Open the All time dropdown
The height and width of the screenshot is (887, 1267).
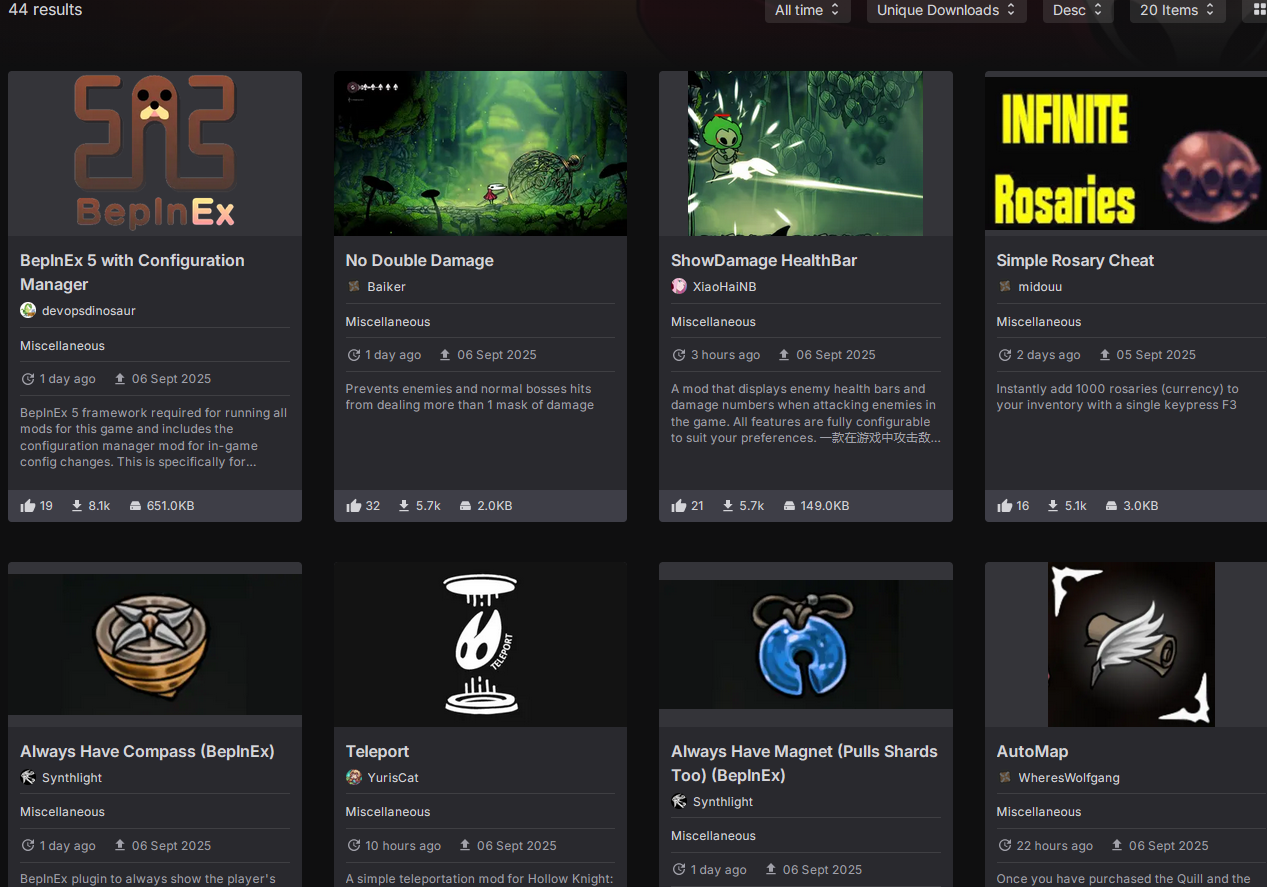click(807, 10)
